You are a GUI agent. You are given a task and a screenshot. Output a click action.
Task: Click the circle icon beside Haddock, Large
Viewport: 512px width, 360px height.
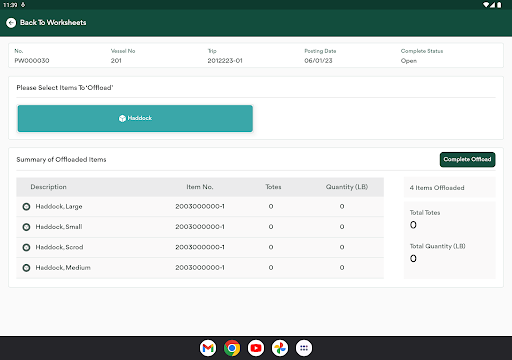point(26,207)
